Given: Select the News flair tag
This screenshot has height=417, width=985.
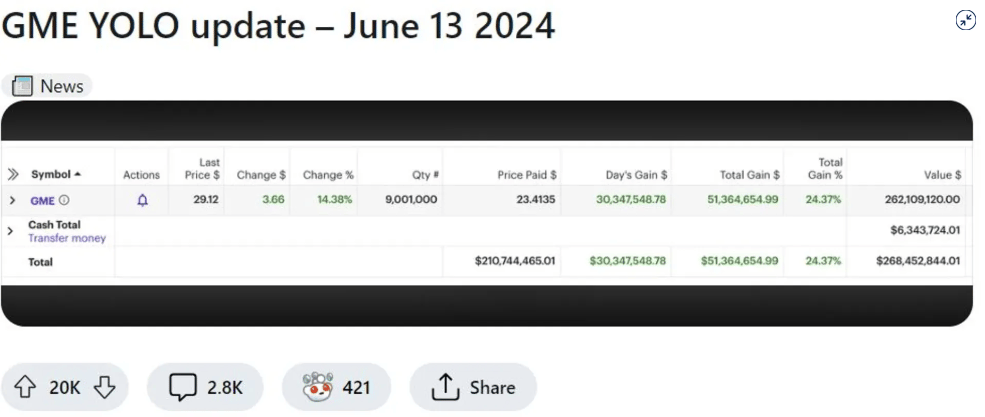Looking at the screenshot, I should [47, 86].
